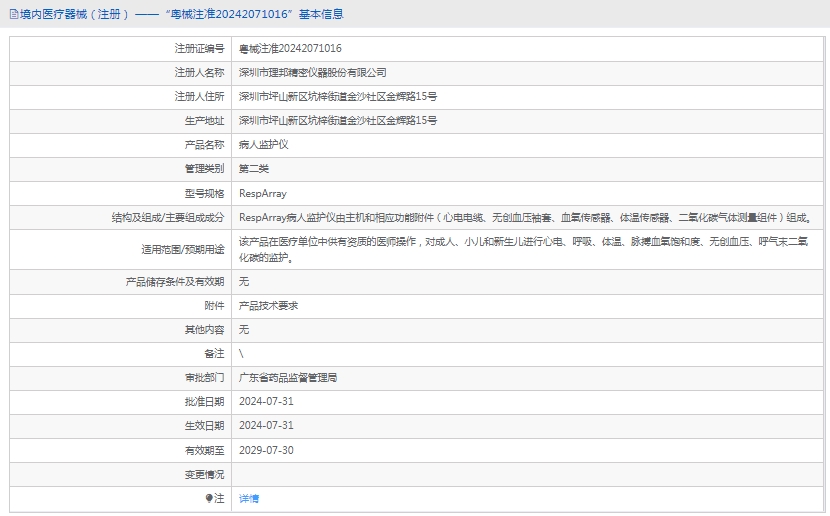This screenshot has height=516, width=830.
Task: Click the 结构及组成 description text
Action: 524,217
